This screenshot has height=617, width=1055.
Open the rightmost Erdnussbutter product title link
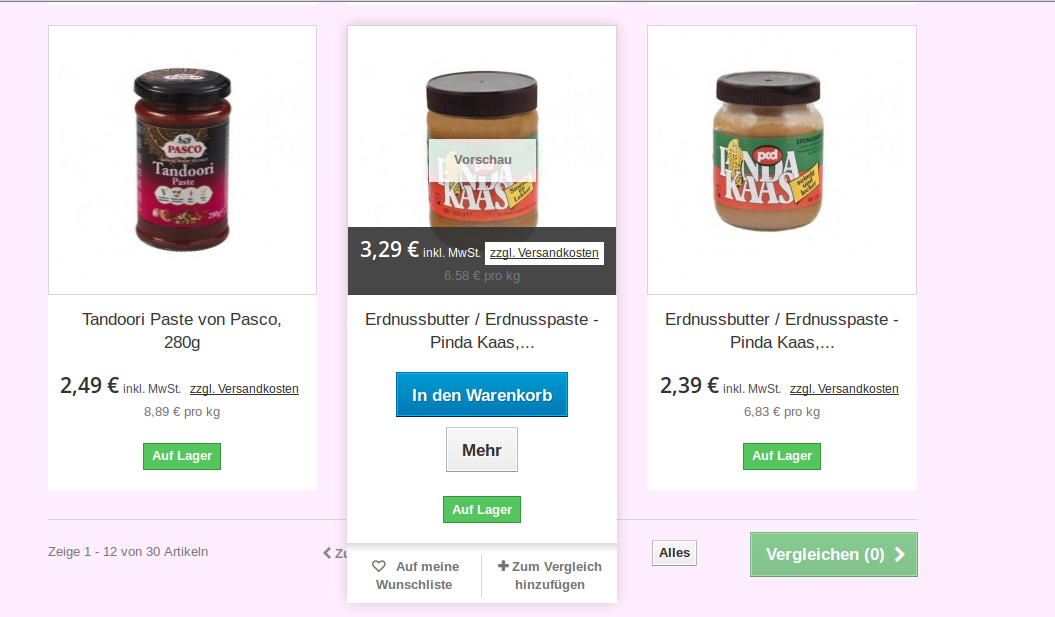point(782,330)
